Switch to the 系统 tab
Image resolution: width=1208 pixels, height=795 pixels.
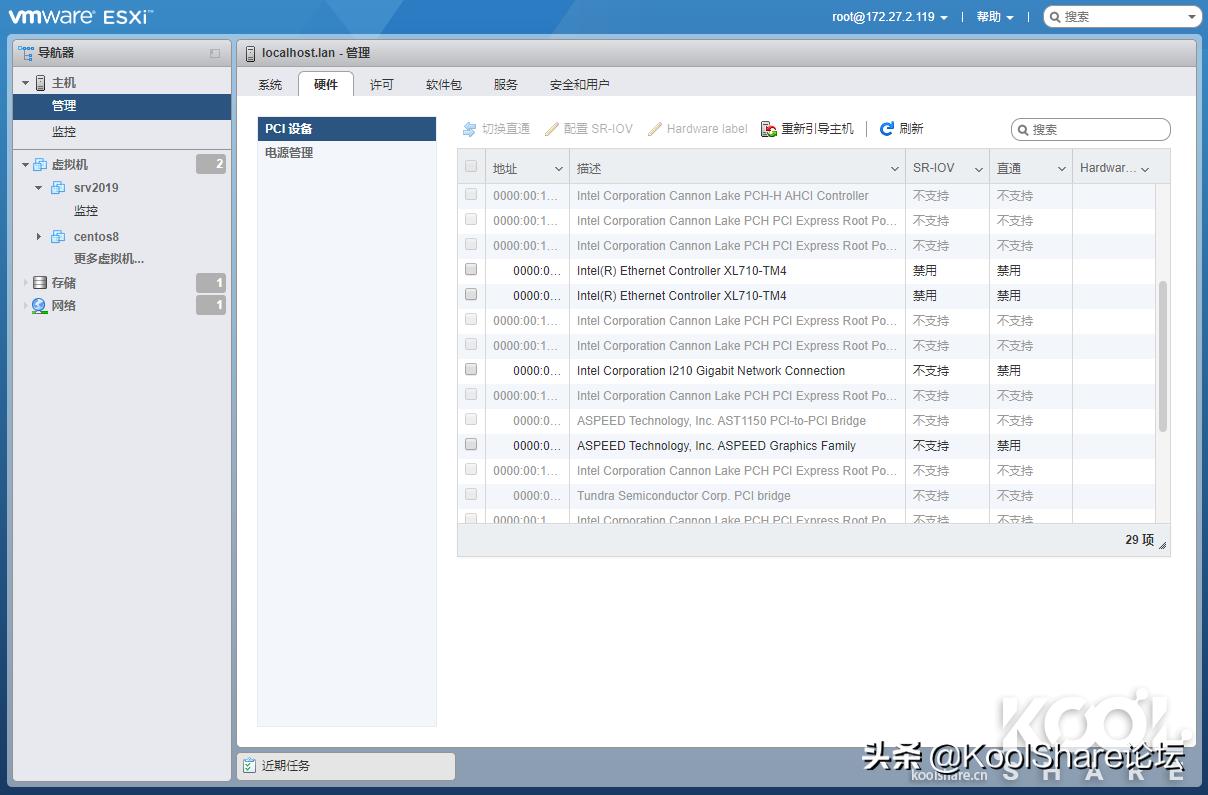tap(269, 84)
